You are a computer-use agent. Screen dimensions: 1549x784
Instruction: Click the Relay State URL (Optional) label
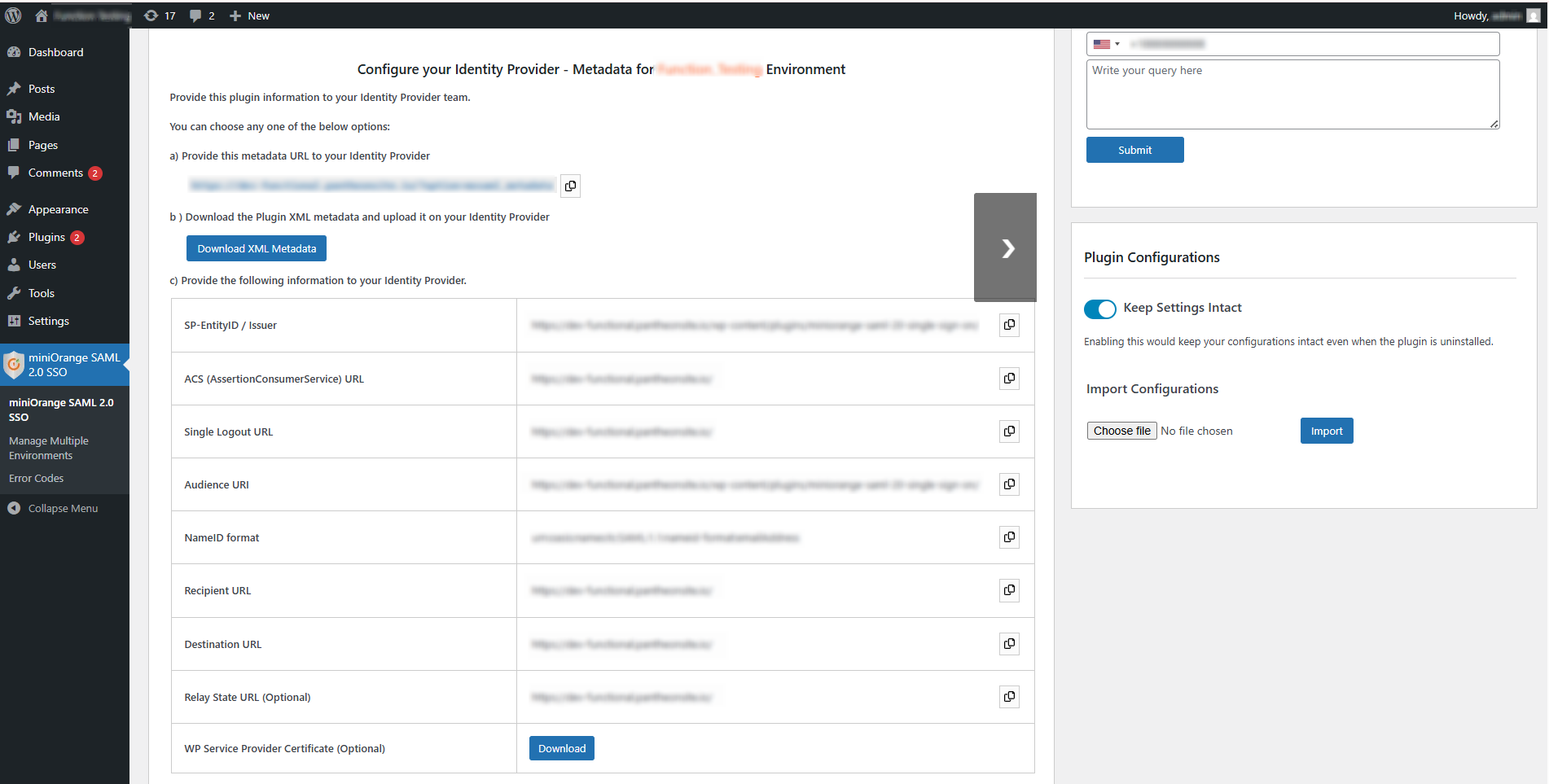pyautogui.click(x=248, y=697)
